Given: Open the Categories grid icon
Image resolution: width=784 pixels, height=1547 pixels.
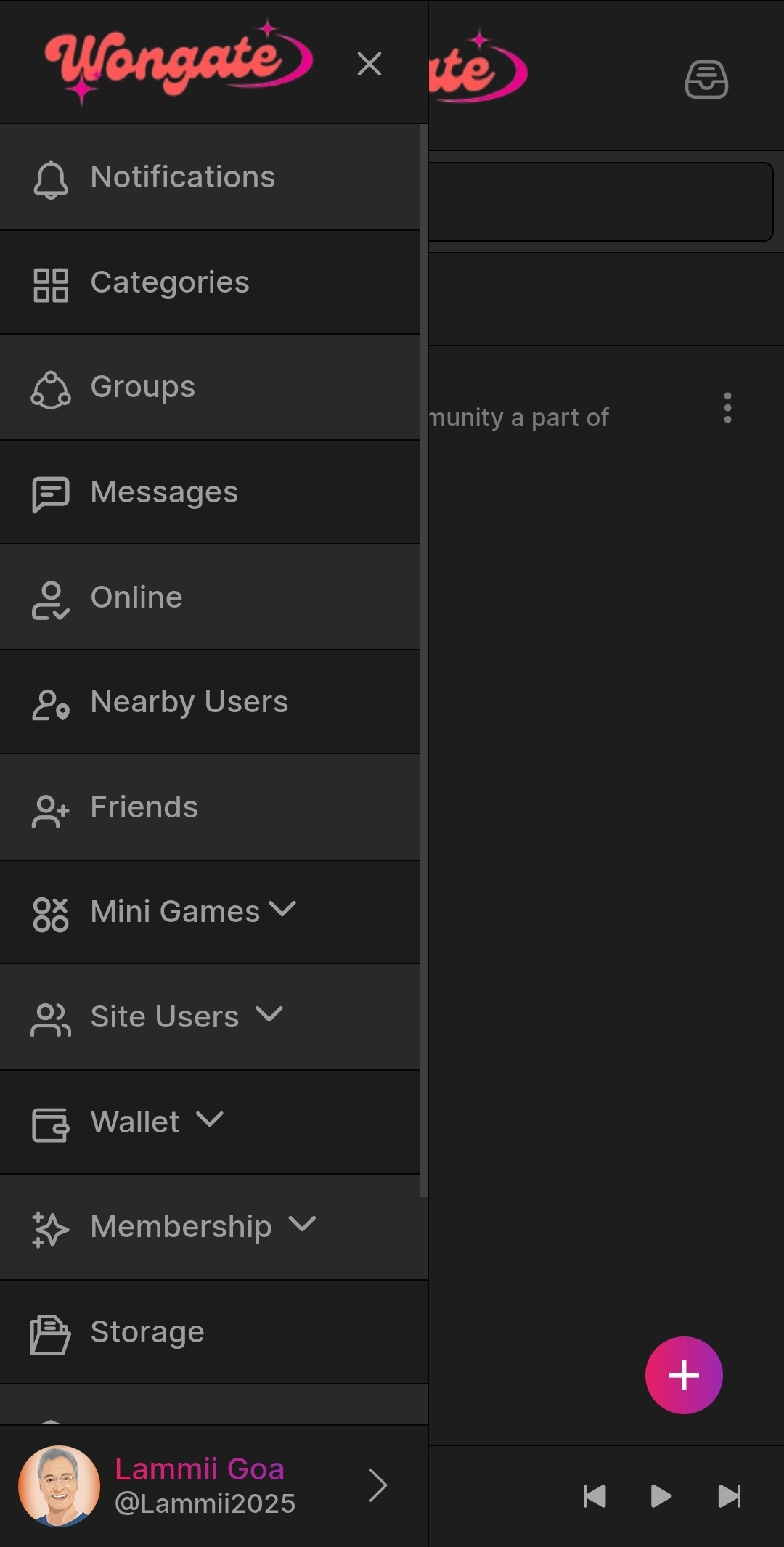Looking at the screenshot, I should [51, 284].
